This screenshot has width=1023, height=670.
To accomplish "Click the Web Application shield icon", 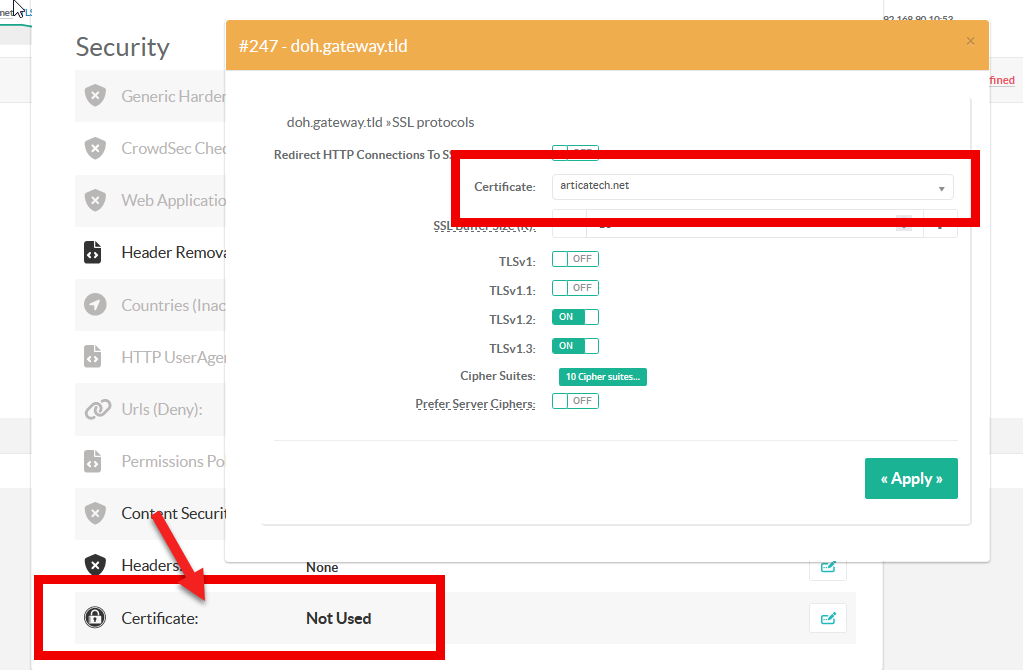I will [x=95, y=200].
